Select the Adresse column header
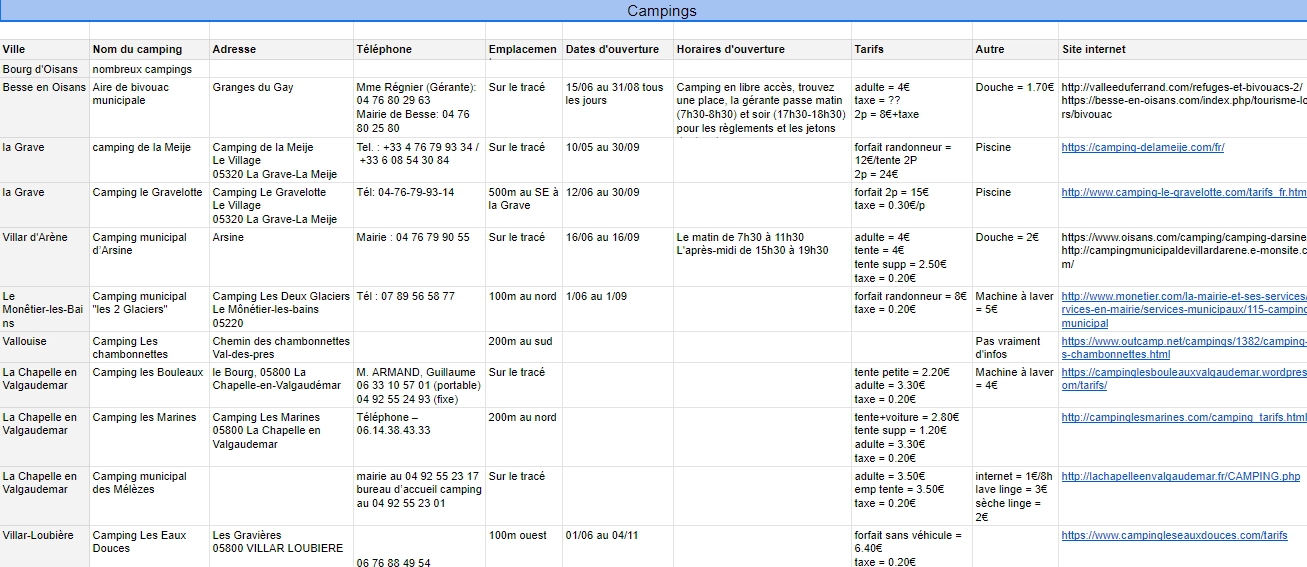The image size is (1307, 567). point(281,49)
